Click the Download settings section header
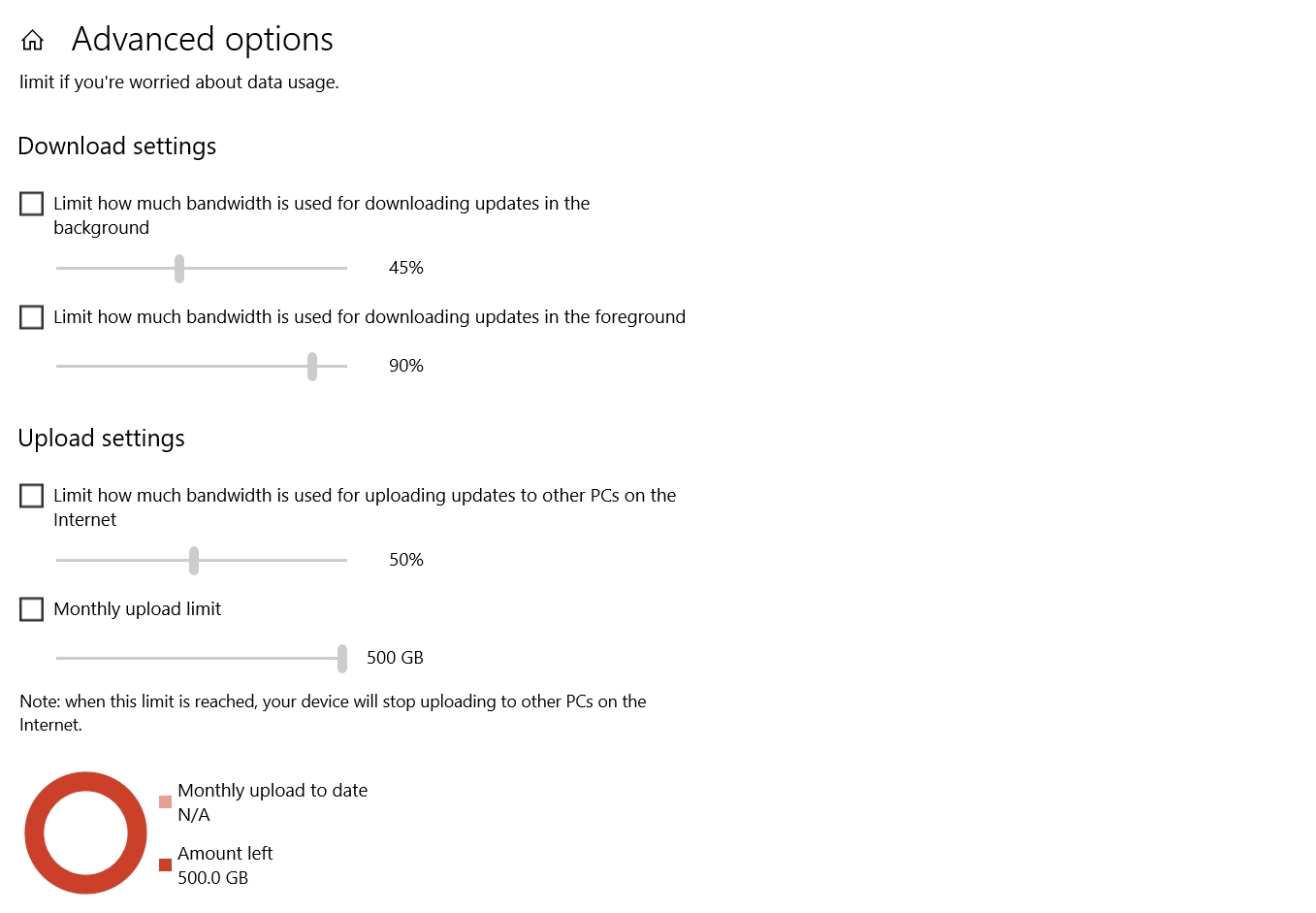The image size is (1316, 913). click(x=116, y=147)
